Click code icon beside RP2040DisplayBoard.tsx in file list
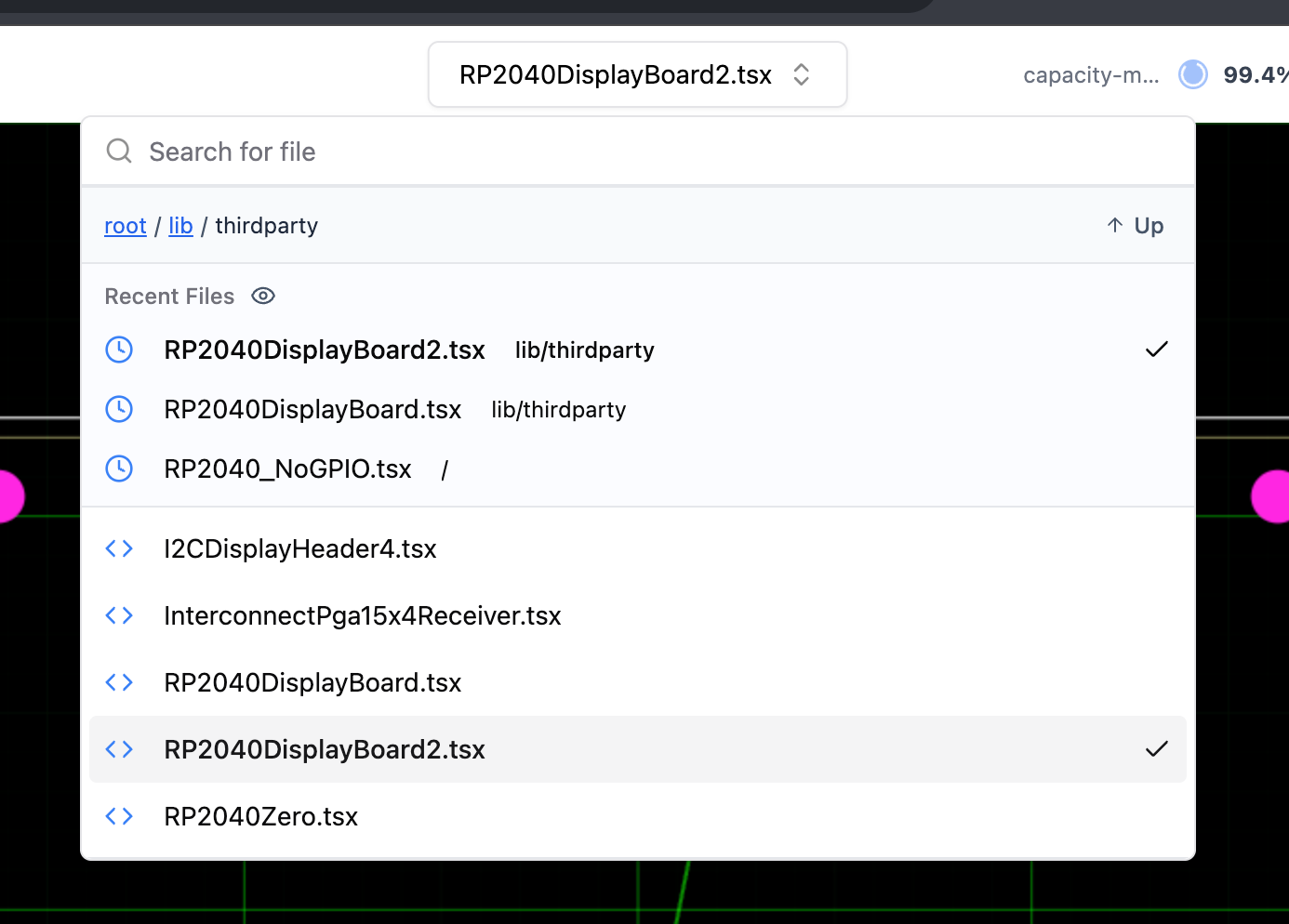1289x924 pixels. 119,682
